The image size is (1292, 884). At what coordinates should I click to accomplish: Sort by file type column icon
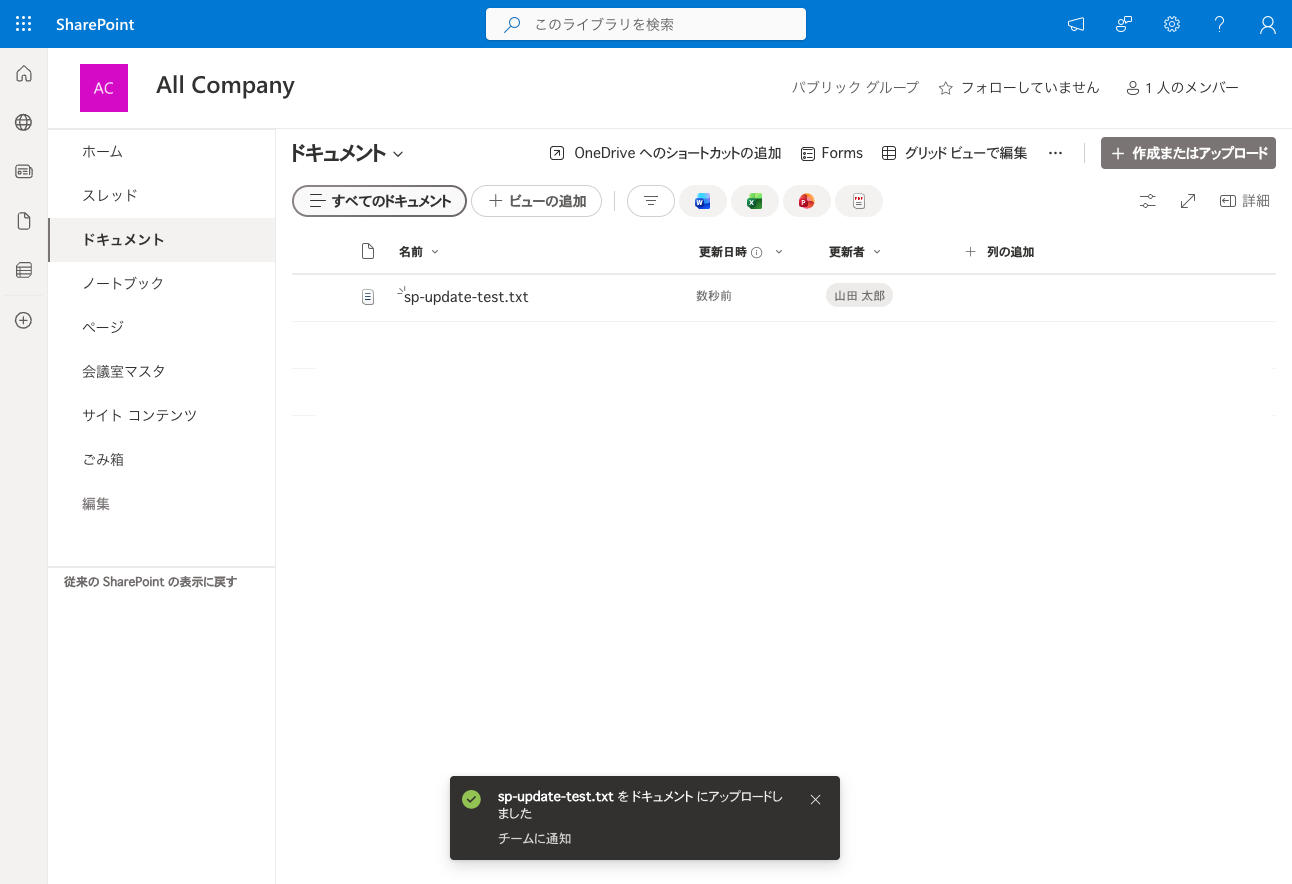coord(368,251)
